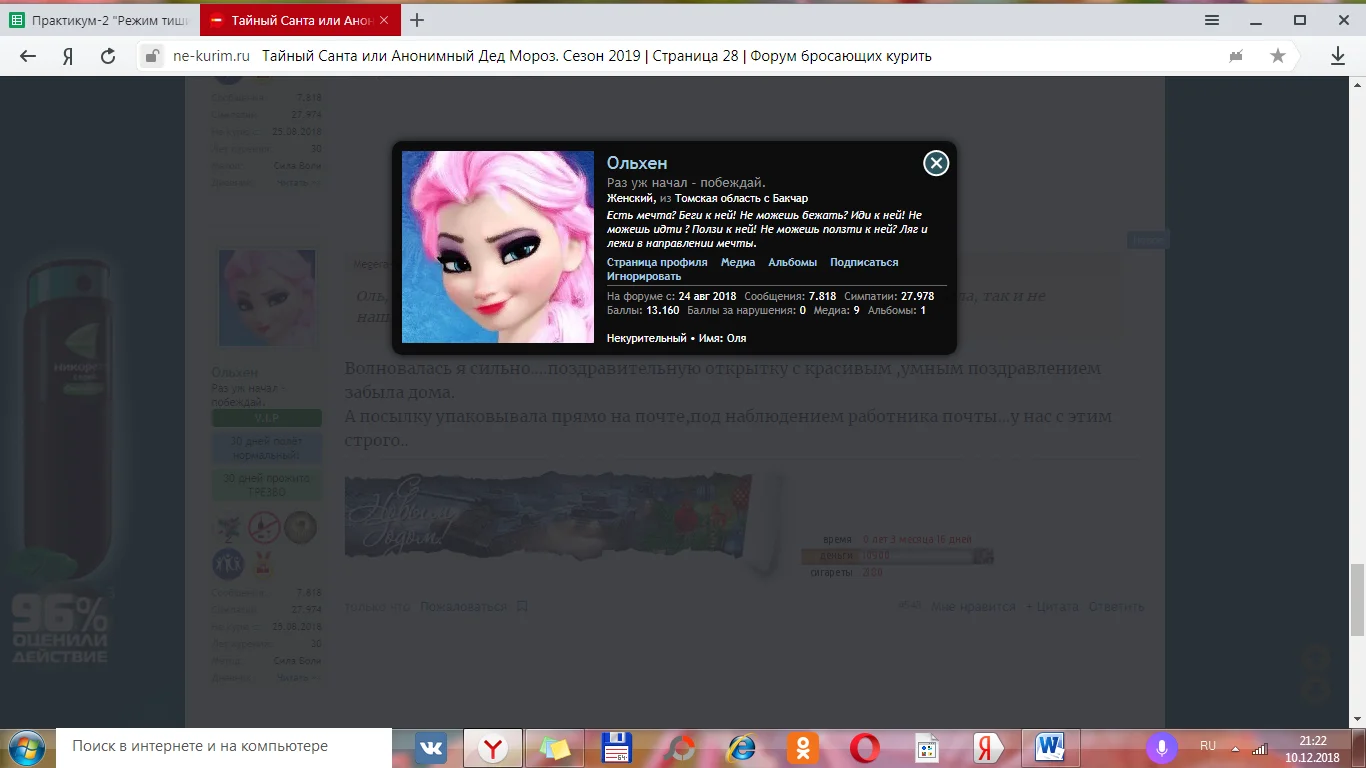Viewport: 1366px width, 768px height.
Task: Show hidden system tray icons
Action: pos(1235,748)
